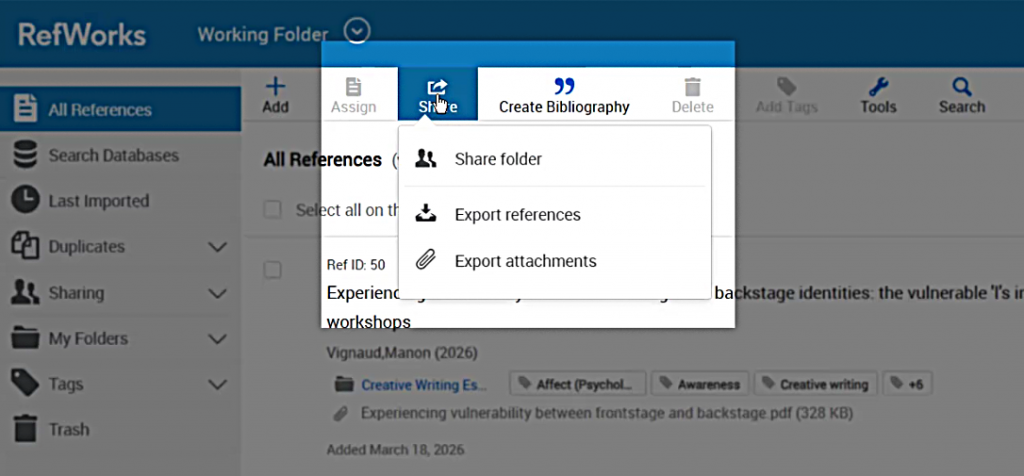Check the Select all on page checkbox
Screen dimensions: 1024x476
272,210
